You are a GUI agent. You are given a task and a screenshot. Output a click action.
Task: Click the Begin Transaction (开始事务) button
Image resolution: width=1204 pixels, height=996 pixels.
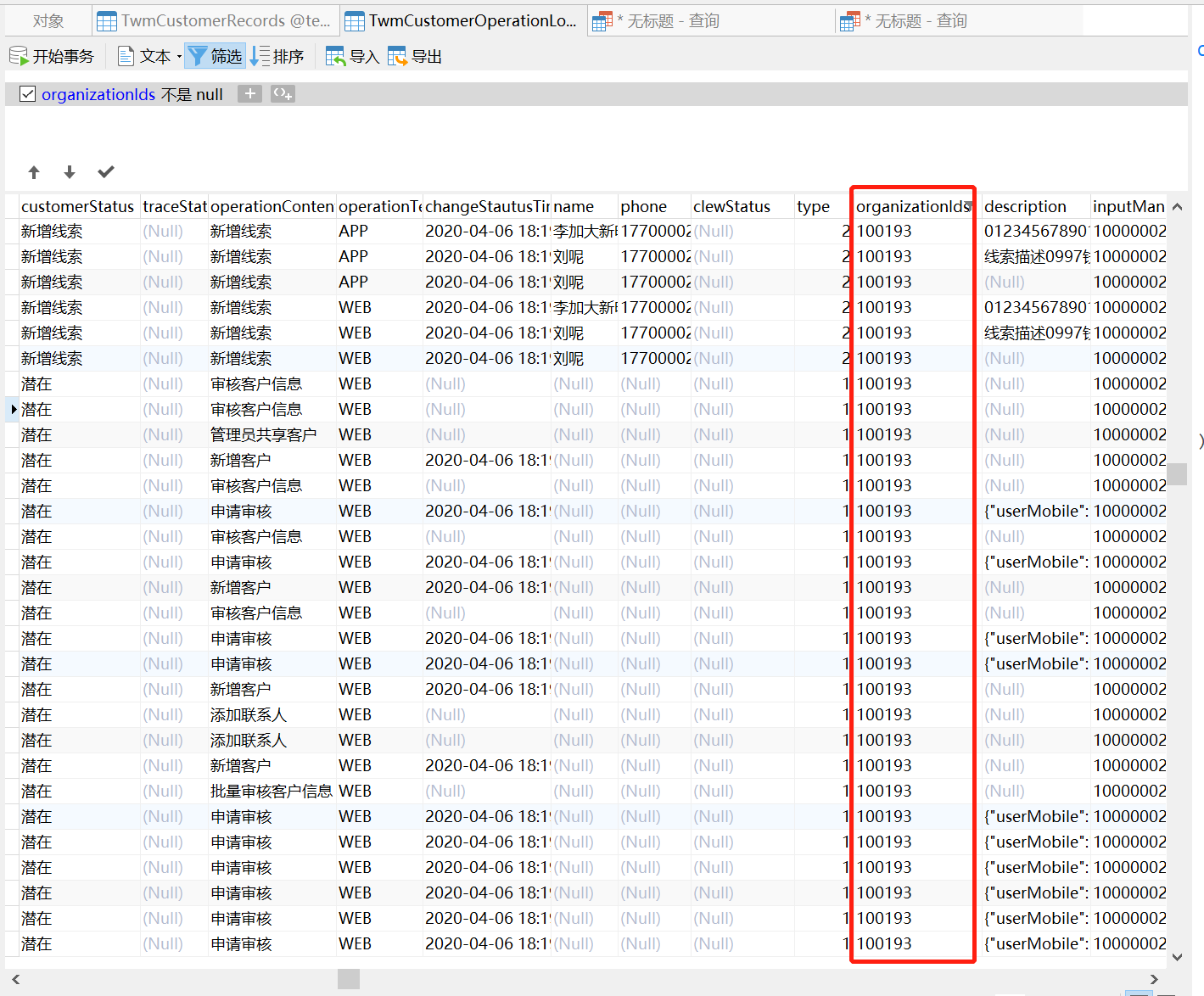(x=52, y=57)
